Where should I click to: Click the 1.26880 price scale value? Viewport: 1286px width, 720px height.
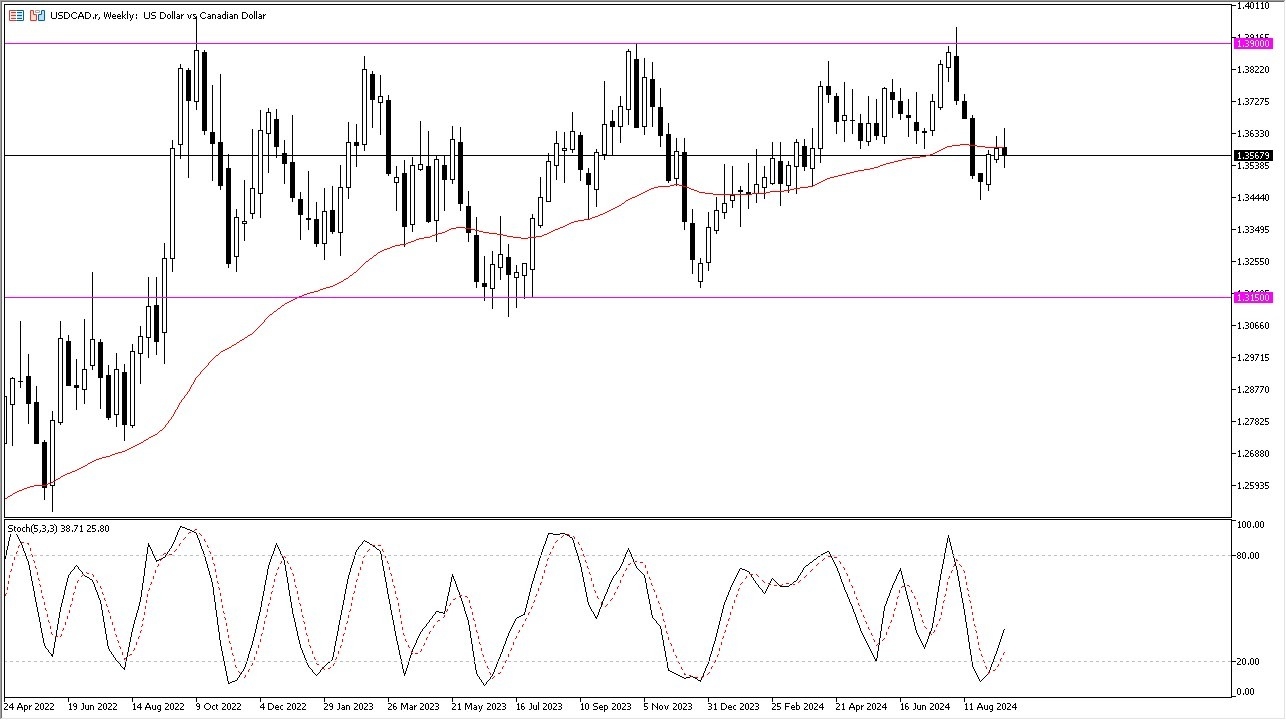1252,453
